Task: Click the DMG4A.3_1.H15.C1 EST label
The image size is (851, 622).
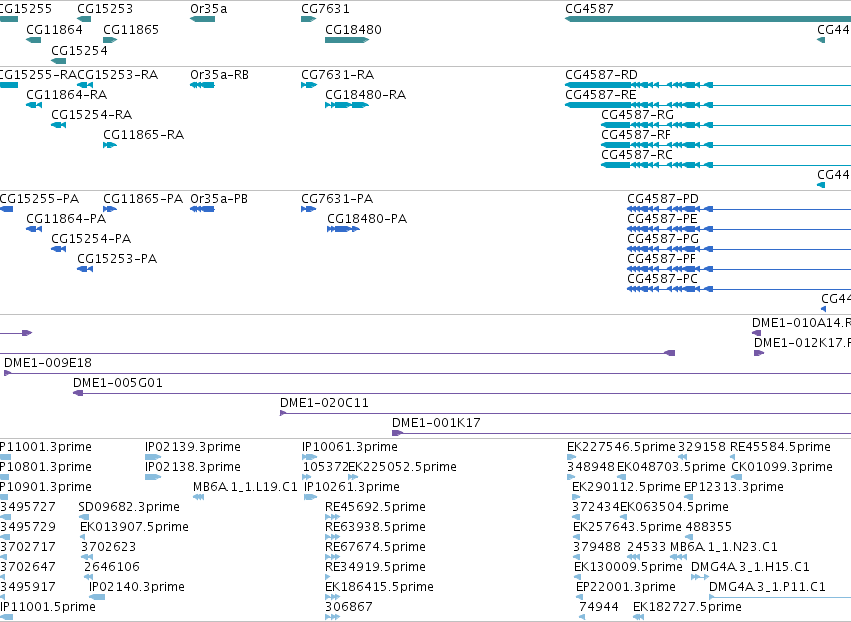Action: [x=750, y=567]
